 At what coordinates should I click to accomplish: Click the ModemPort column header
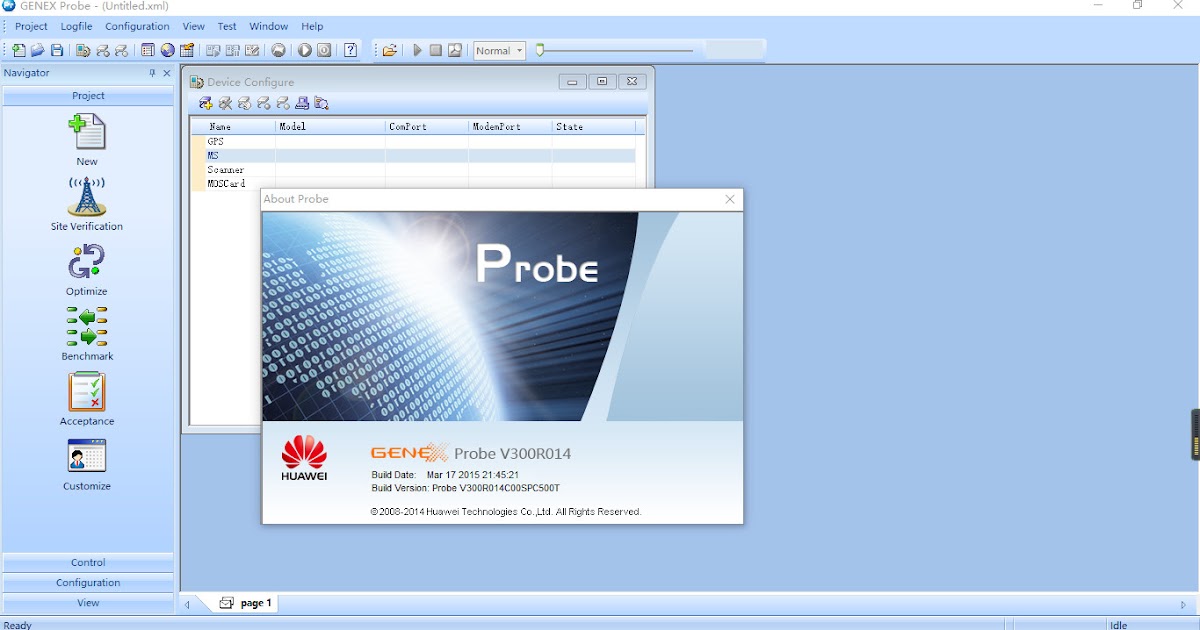(x=510, y=127)
